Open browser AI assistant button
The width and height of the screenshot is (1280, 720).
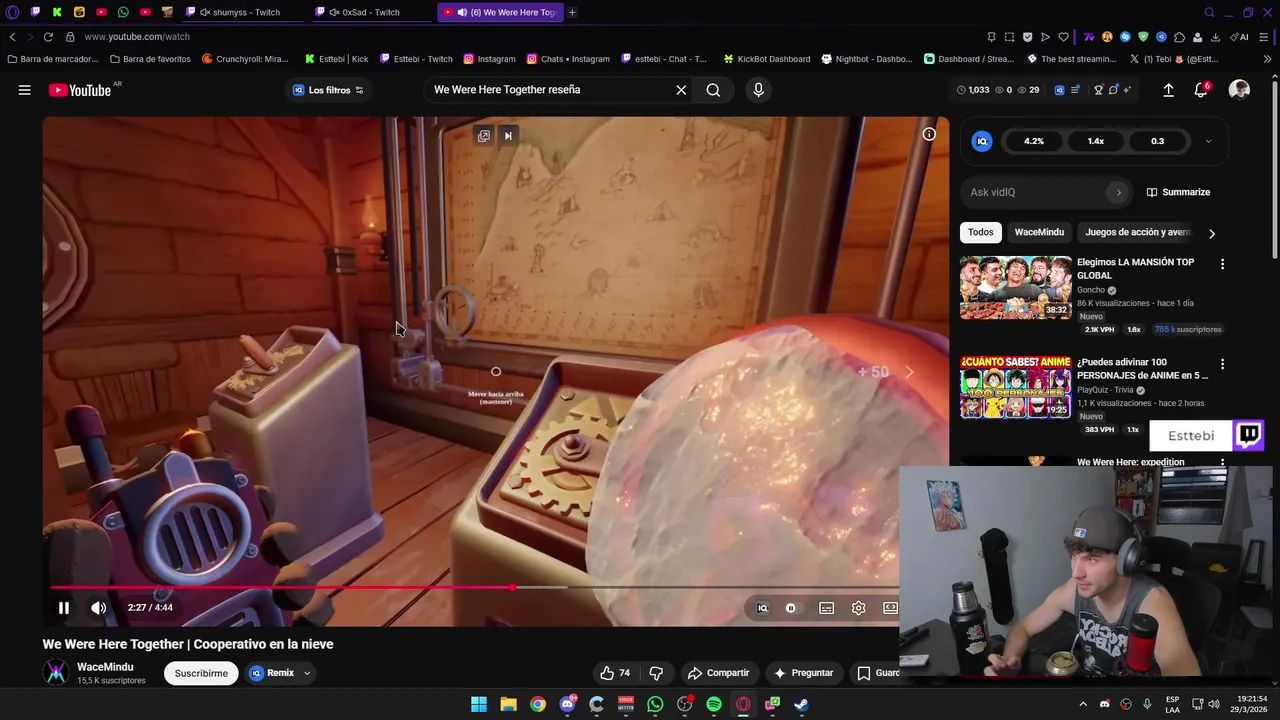(x=1239, y=37)
